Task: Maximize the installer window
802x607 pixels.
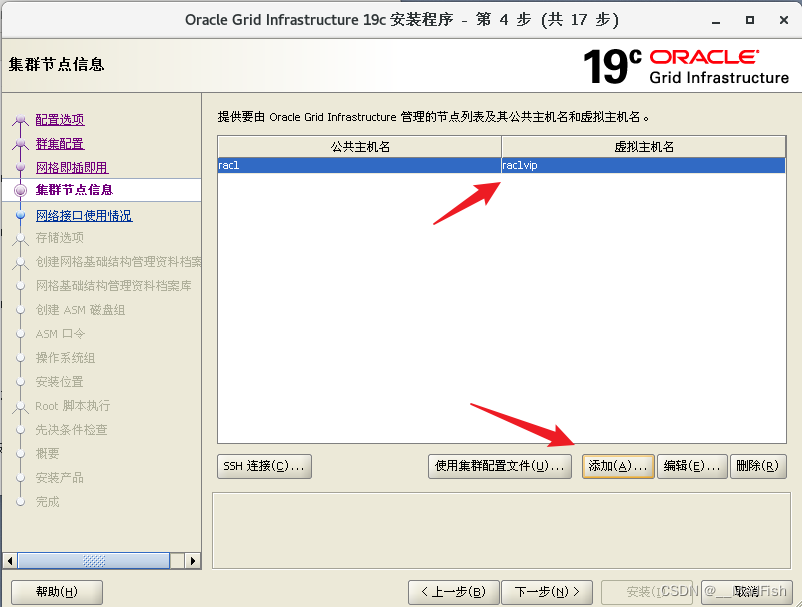Action: [x=750, y=20]
